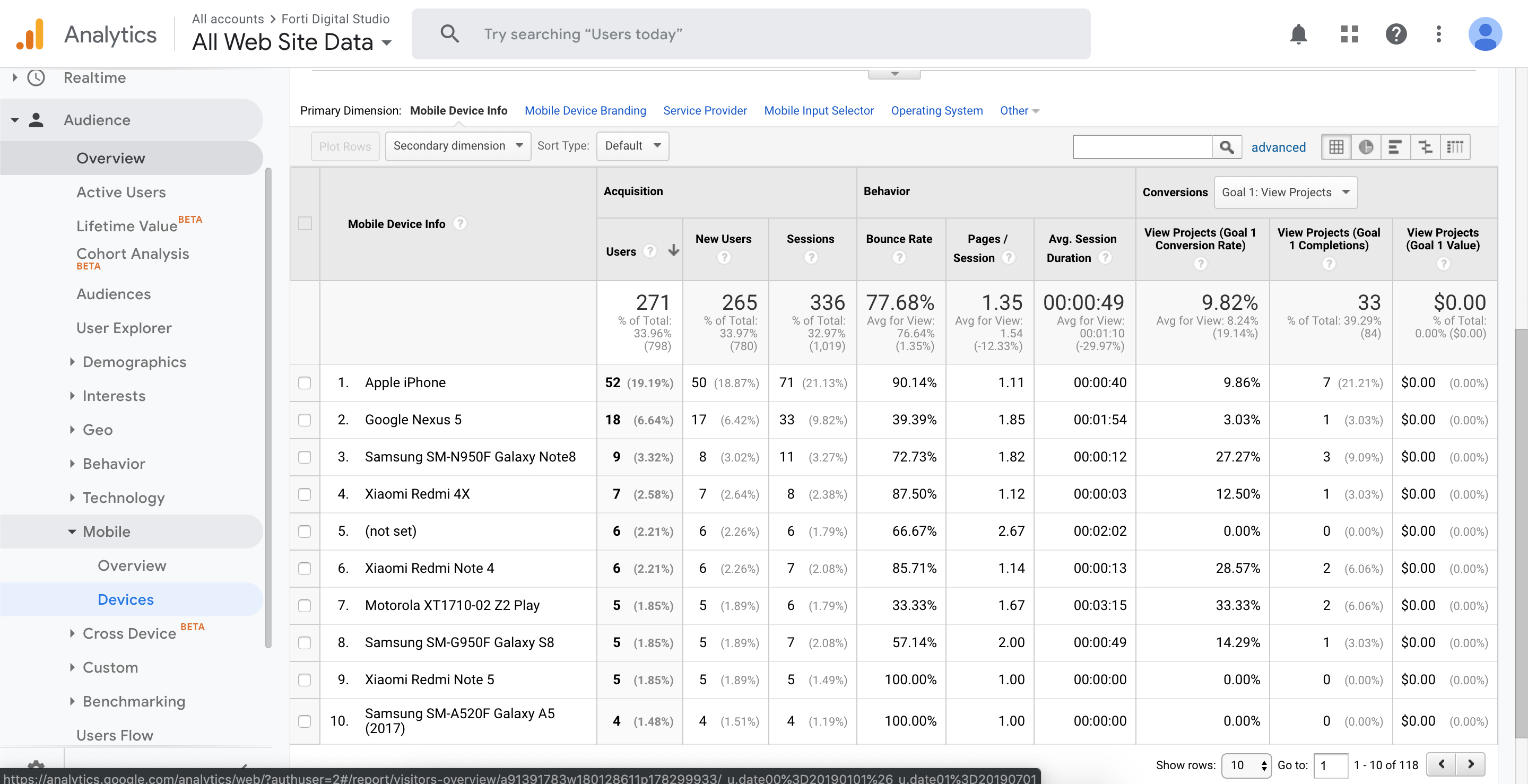Check the Motorola Z2 Play row
The image size is (1528, 784).
coord(305,605)
